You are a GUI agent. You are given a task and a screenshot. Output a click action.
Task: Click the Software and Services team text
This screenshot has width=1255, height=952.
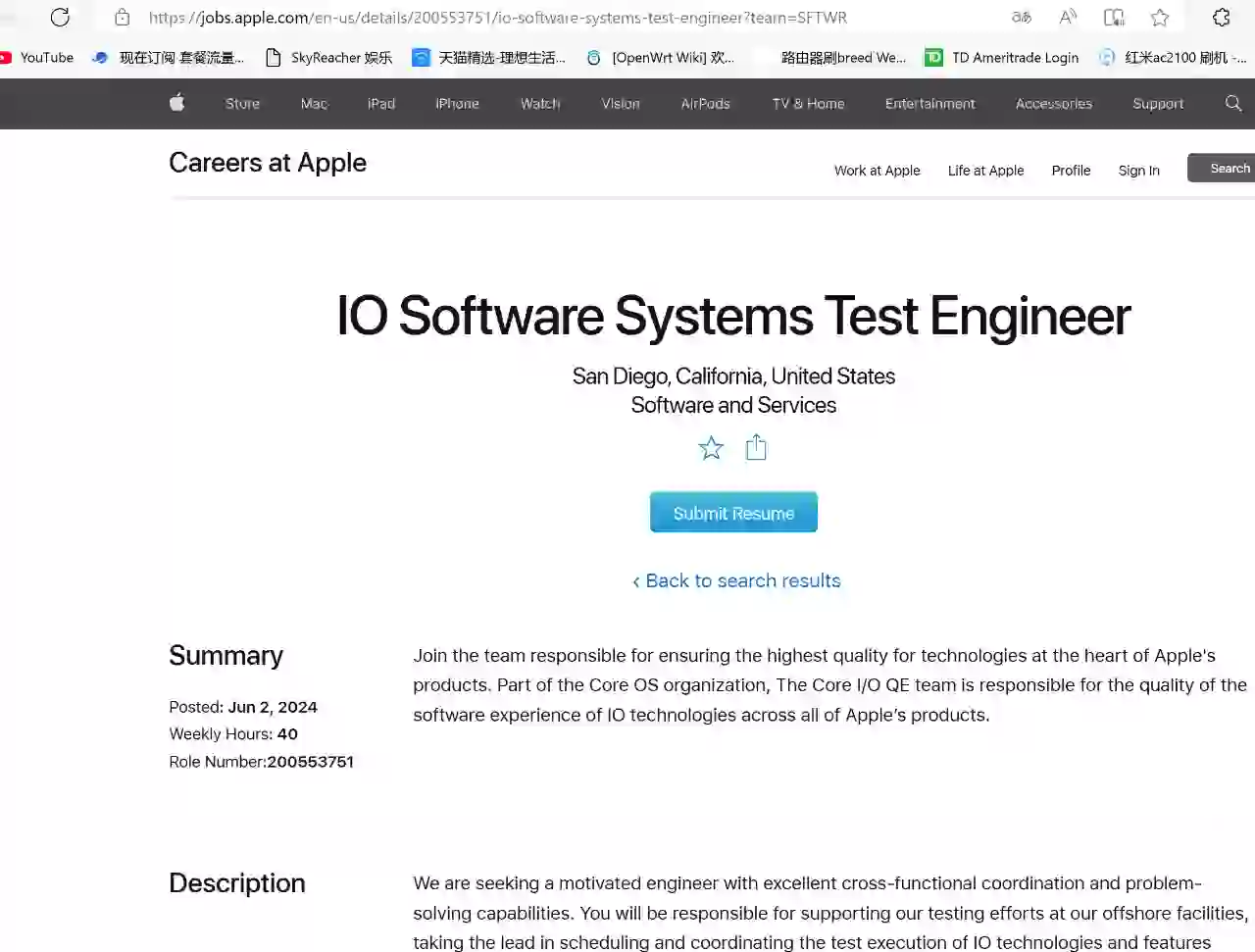[x=733, y=405]
